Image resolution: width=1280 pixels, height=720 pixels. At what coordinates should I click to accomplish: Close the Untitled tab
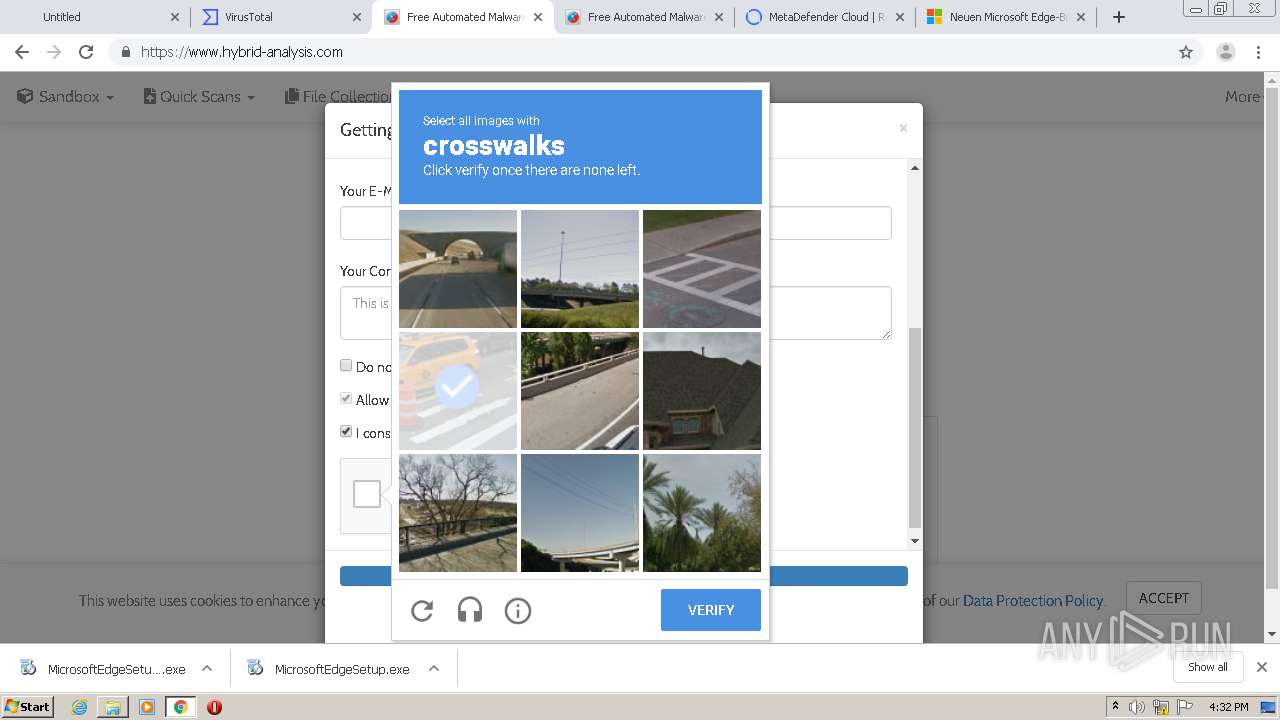[x=175, y=17]
